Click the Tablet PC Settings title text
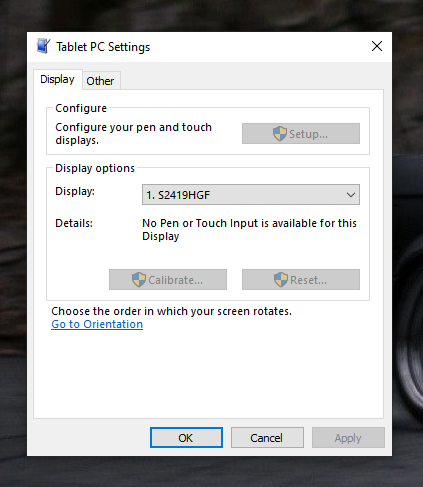 click(103, 47)
